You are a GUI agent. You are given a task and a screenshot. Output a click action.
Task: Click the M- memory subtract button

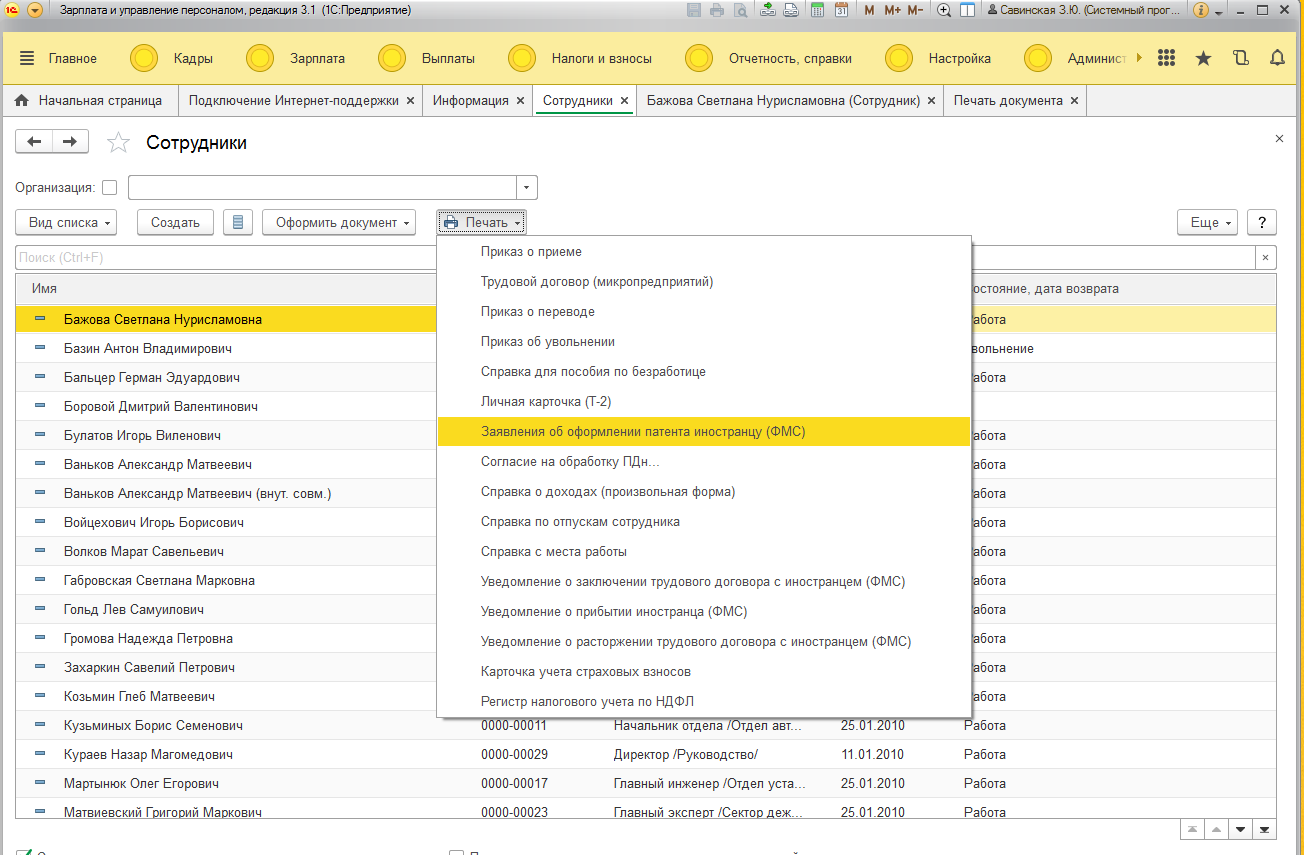[x=915, y=10]
